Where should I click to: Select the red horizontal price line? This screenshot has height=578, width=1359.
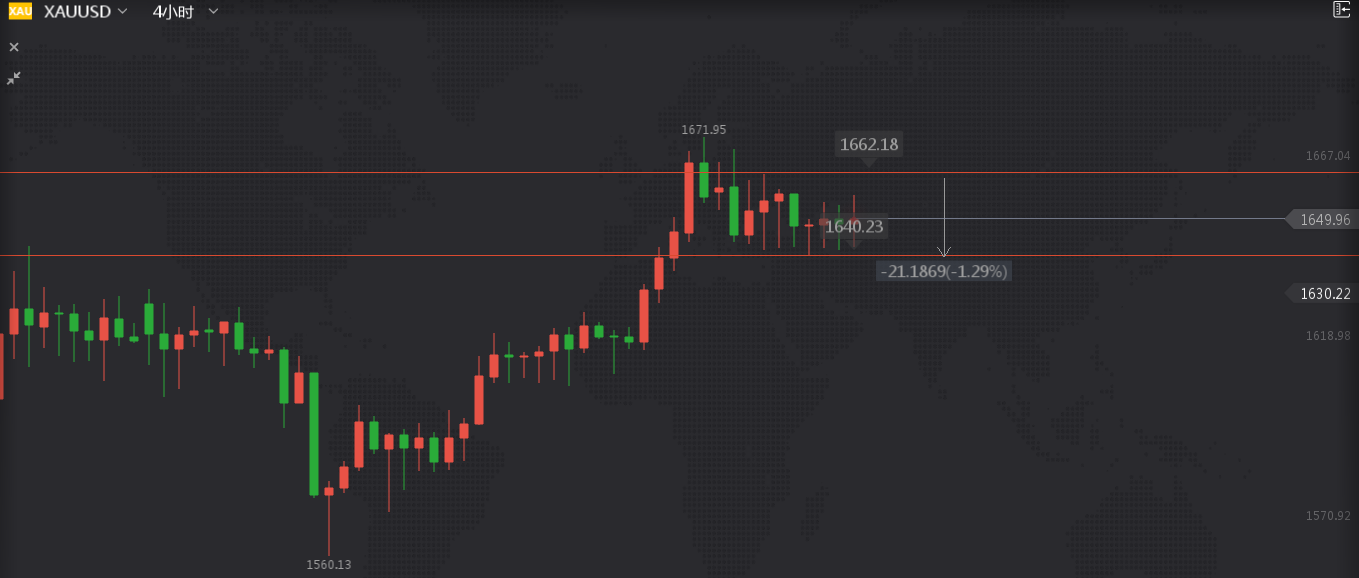[x=640, y=173]
